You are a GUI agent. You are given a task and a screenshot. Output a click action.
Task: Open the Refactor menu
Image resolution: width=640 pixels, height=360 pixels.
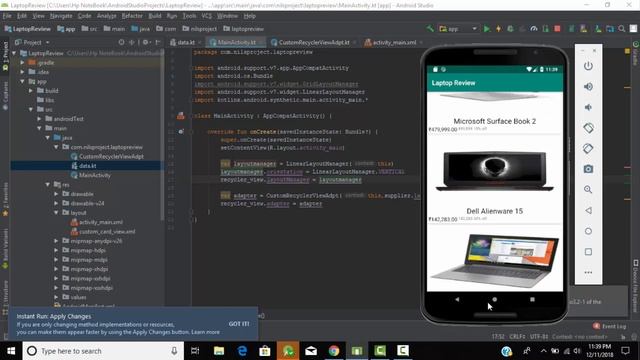pyautogui.click(x=132, y=16)
